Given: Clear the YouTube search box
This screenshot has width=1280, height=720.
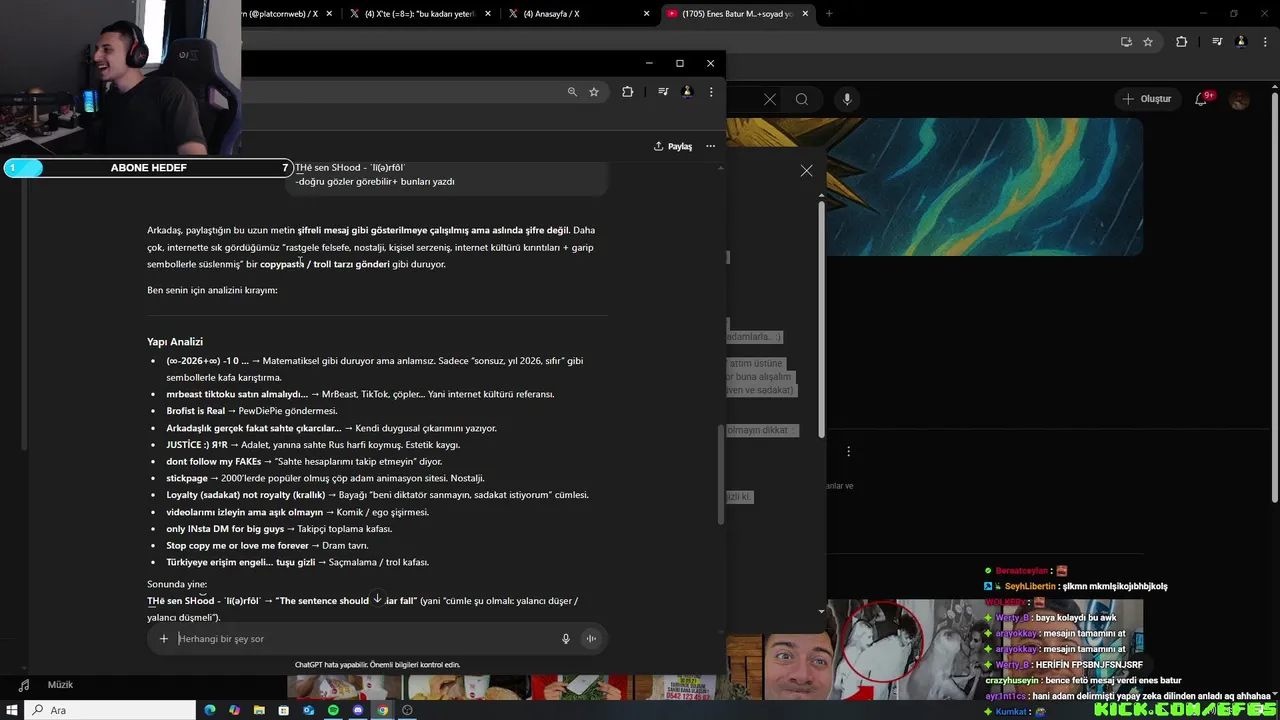Looking at the screenshot, I should tap(770, 99).
